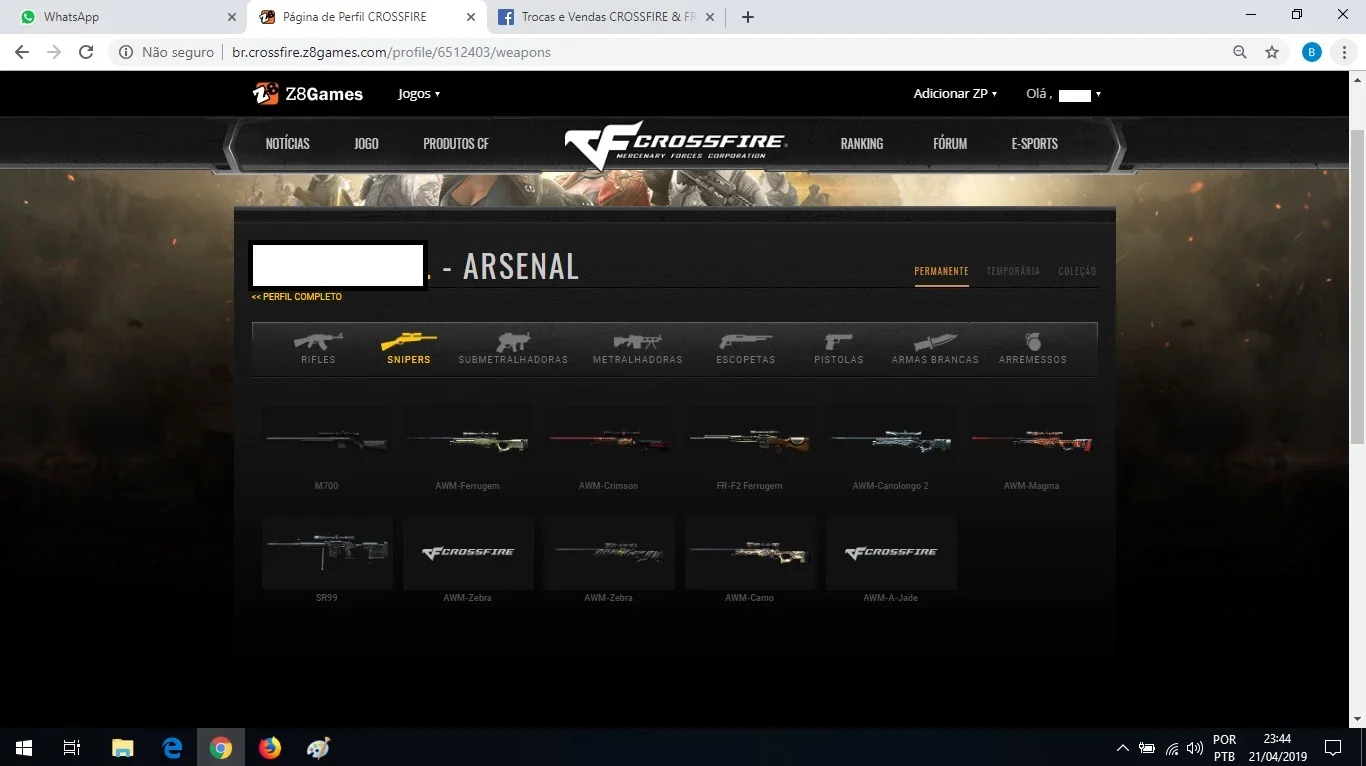Open the Ranking navigation menu
The image size is (1366, 766).
pos(862,144)
